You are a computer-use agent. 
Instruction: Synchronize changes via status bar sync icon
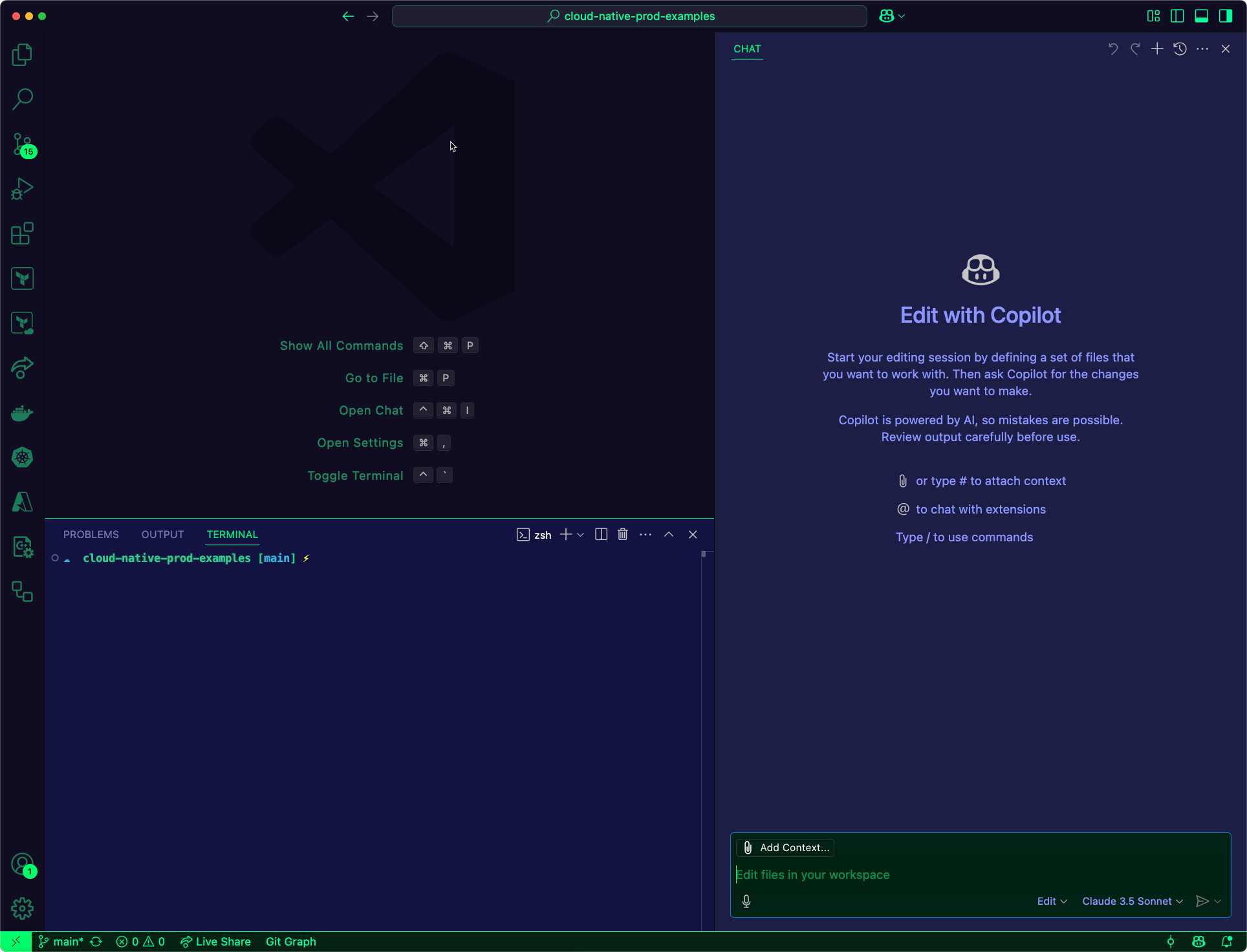tap(96, 942)
